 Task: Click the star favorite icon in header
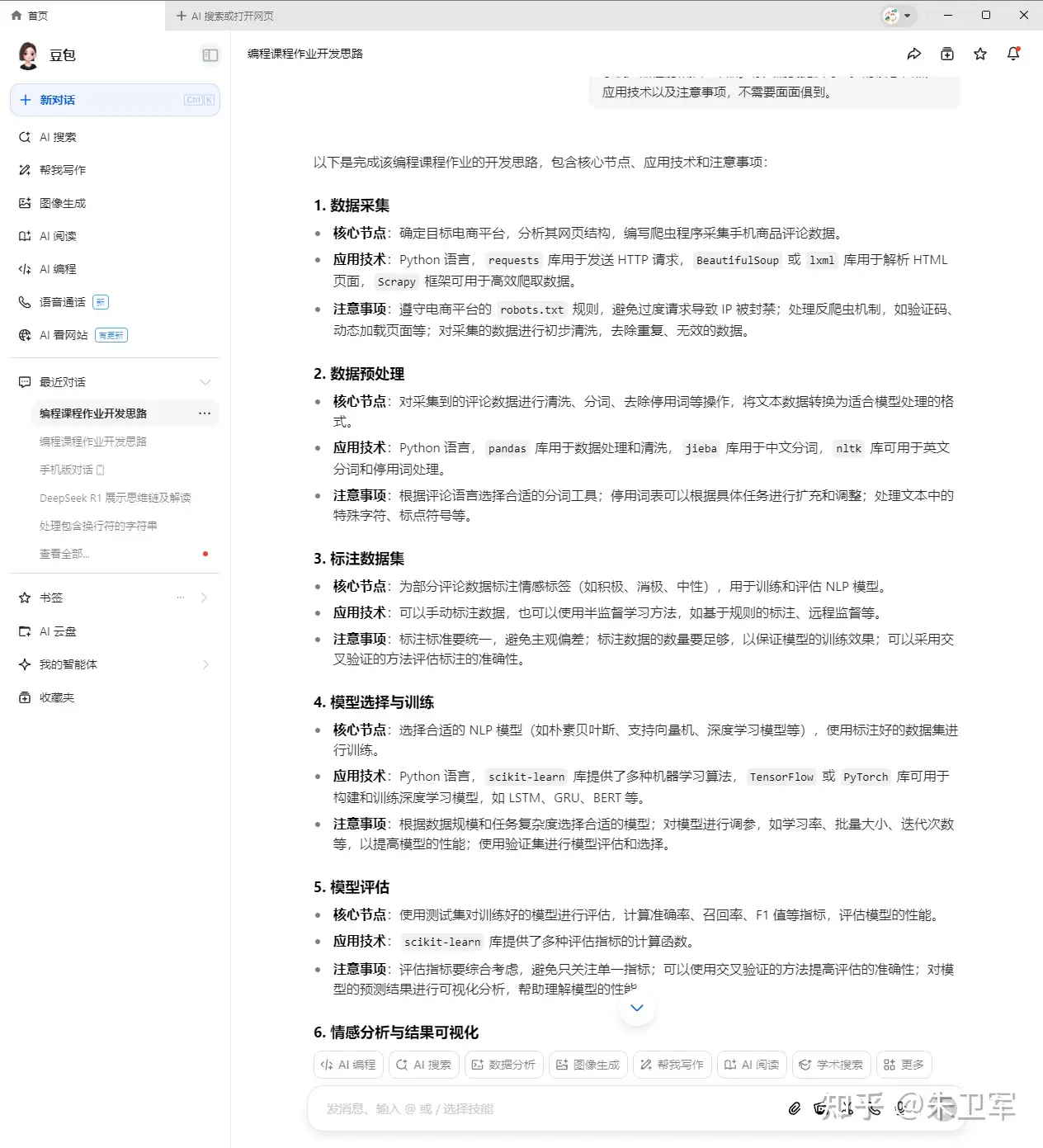click(980, 54)
